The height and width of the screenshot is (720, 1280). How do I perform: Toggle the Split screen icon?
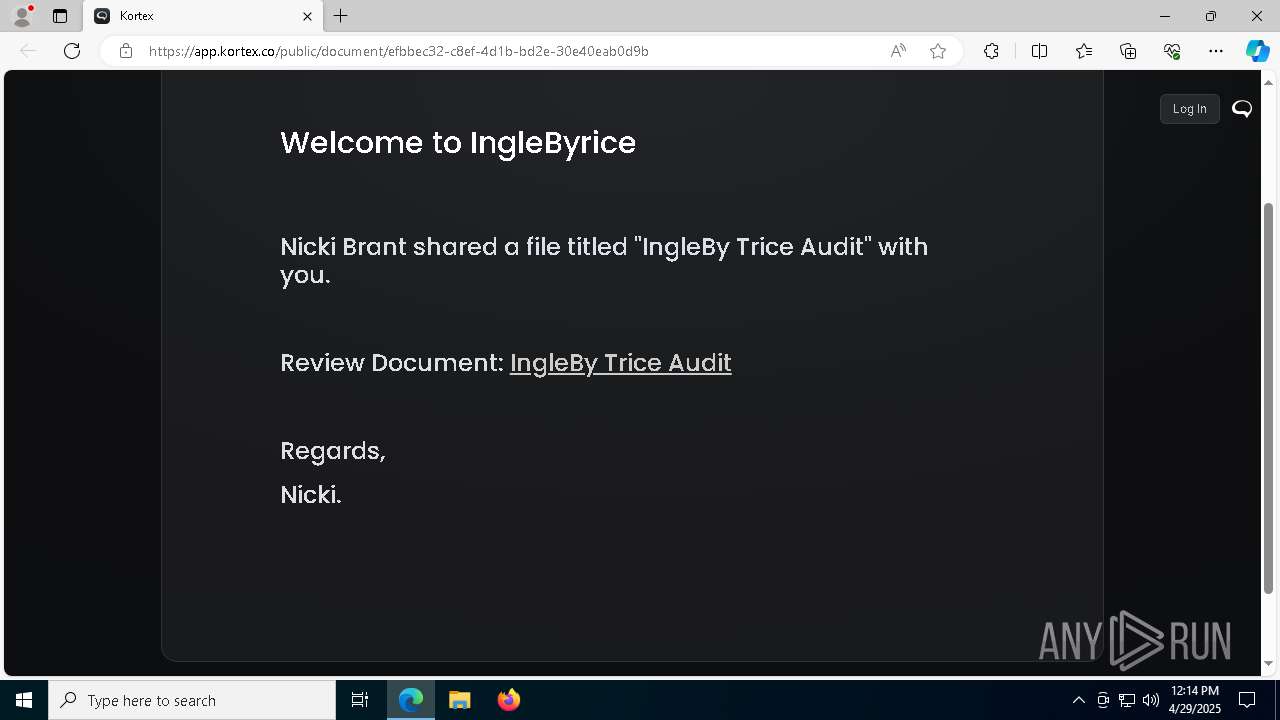coord(1039,51)
